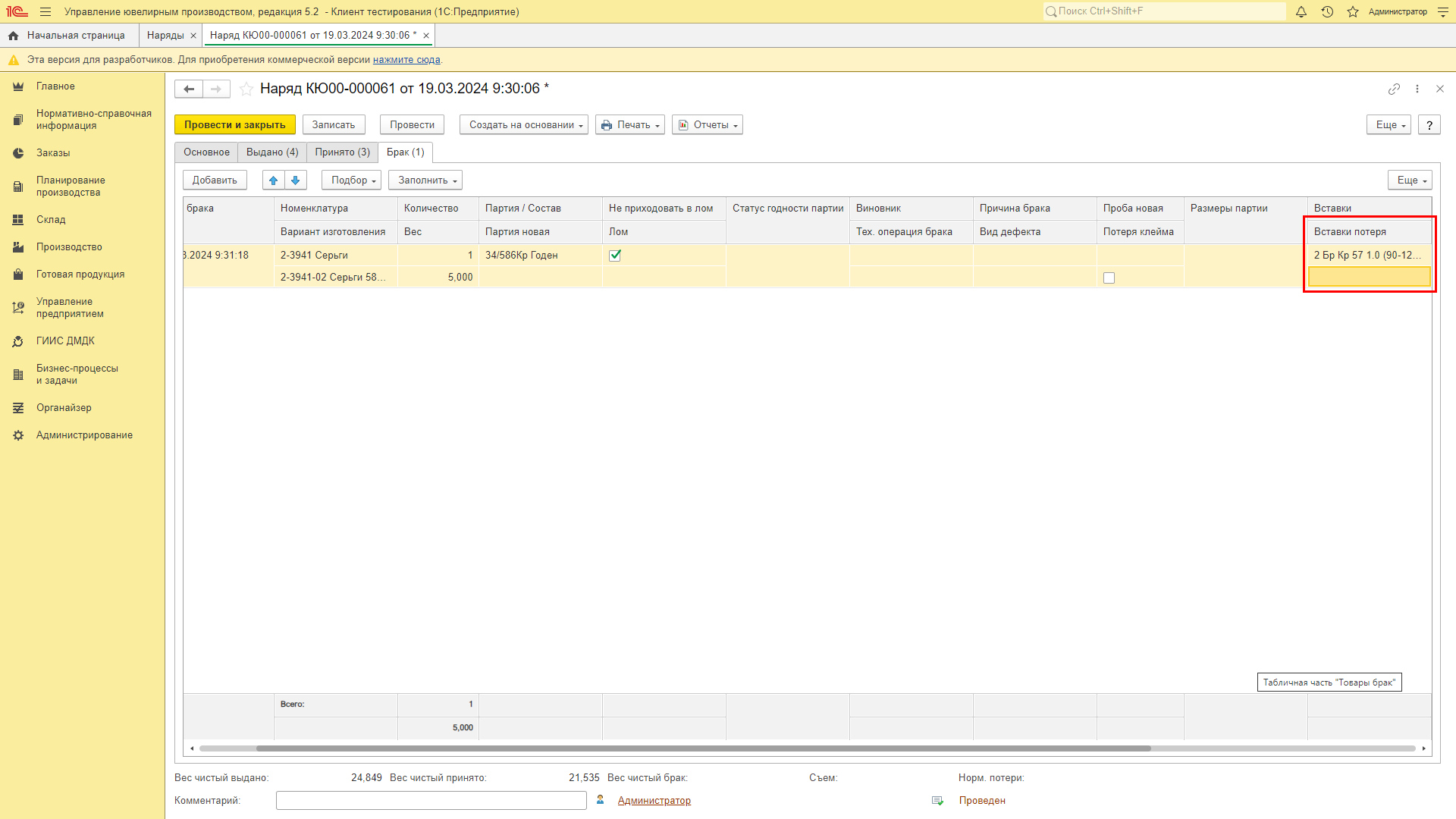Click the Склад grid sidebar icon

[18, 220]
